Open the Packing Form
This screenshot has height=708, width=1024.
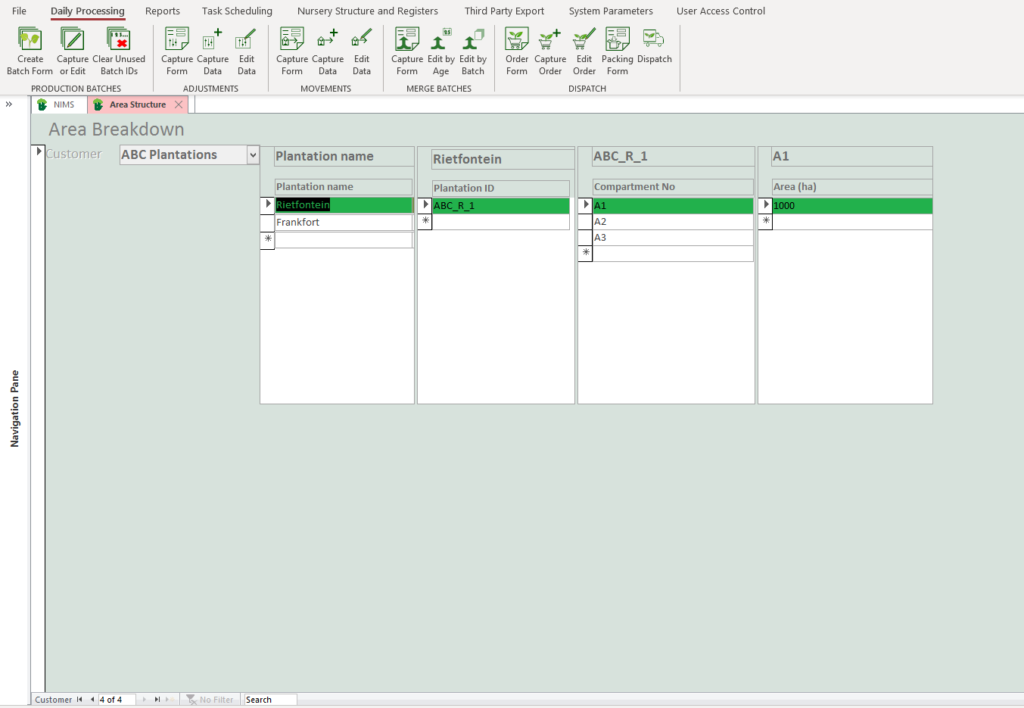617,40
